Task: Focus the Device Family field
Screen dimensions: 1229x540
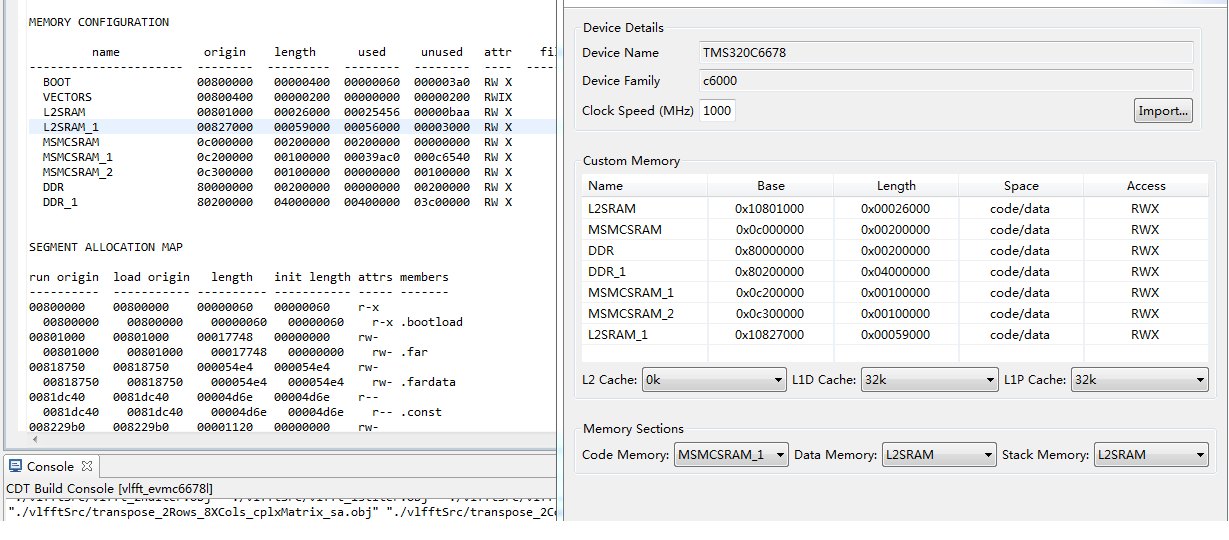Action: (x=947, y=81)
